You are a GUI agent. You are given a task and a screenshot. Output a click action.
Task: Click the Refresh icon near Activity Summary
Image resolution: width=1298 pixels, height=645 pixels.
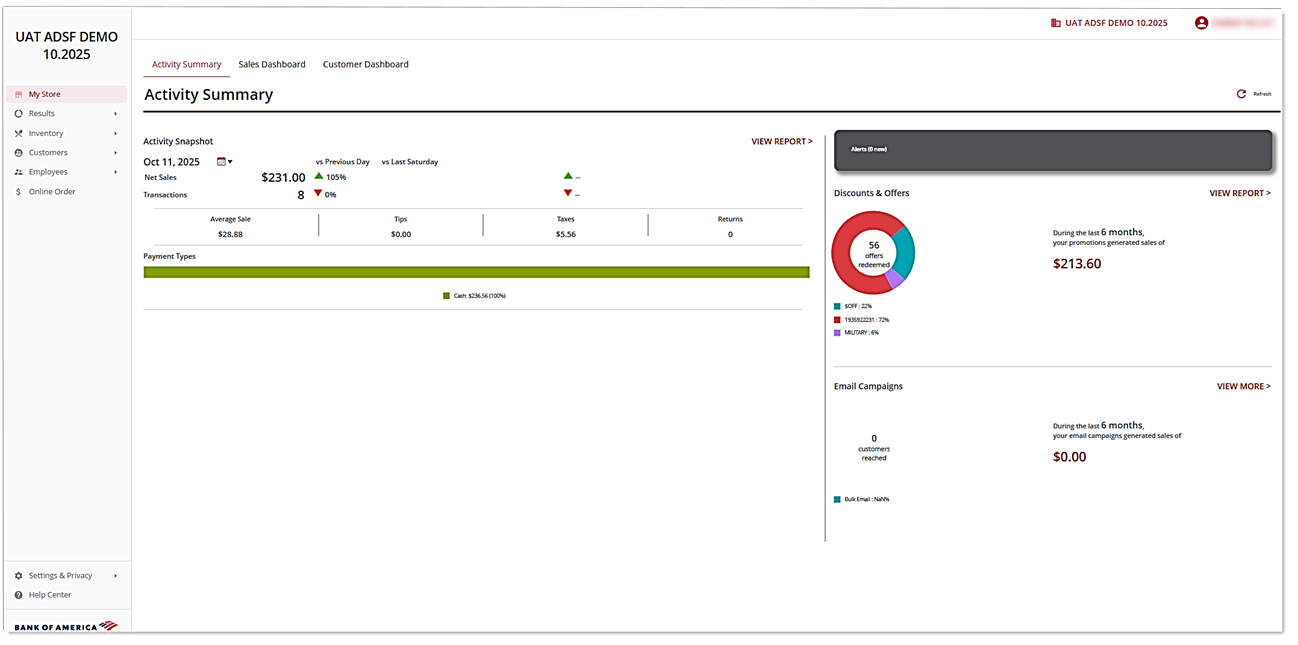coord(1240,91)
